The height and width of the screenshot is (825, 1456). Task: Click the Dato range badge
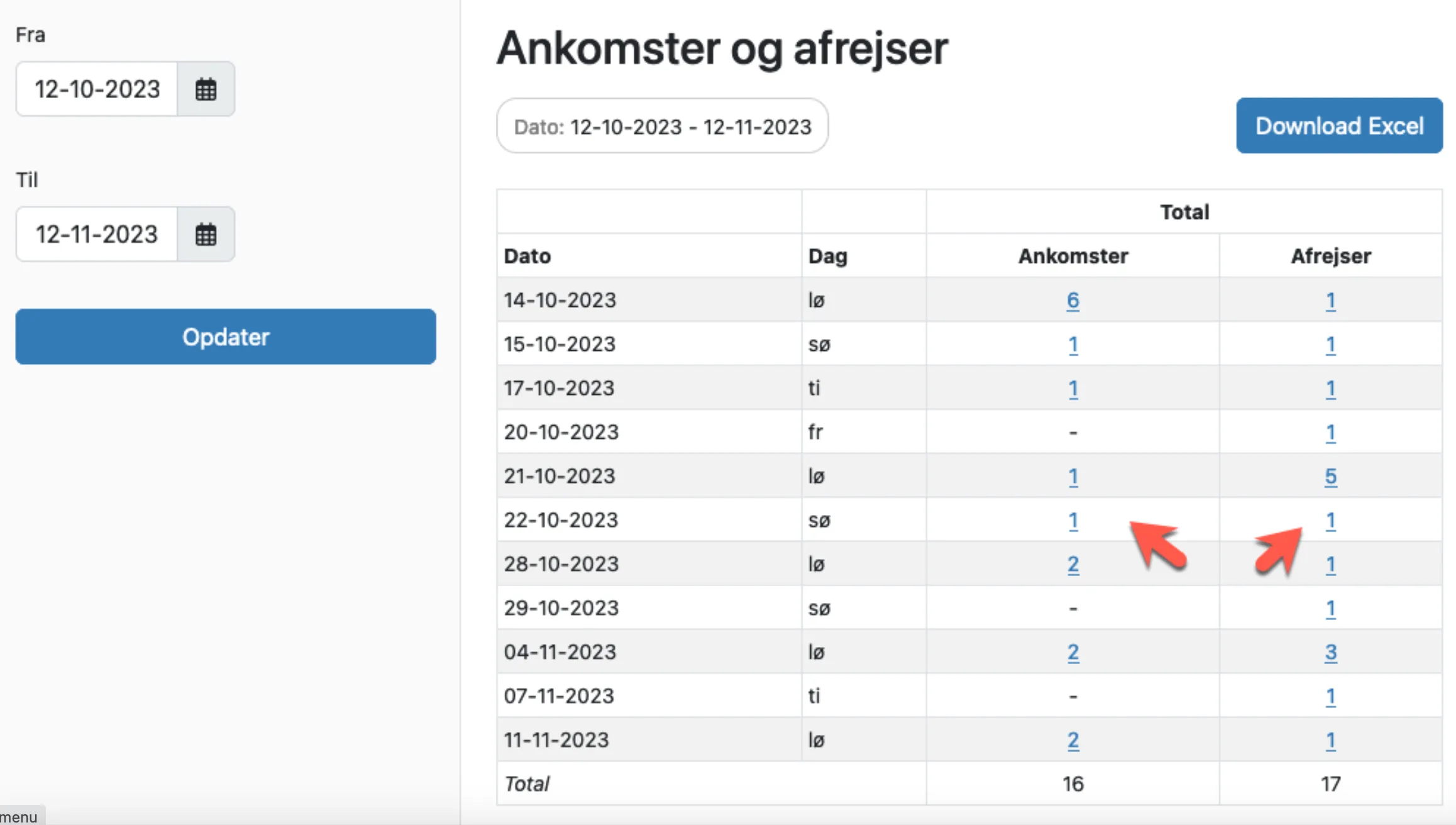pos(661,126)
